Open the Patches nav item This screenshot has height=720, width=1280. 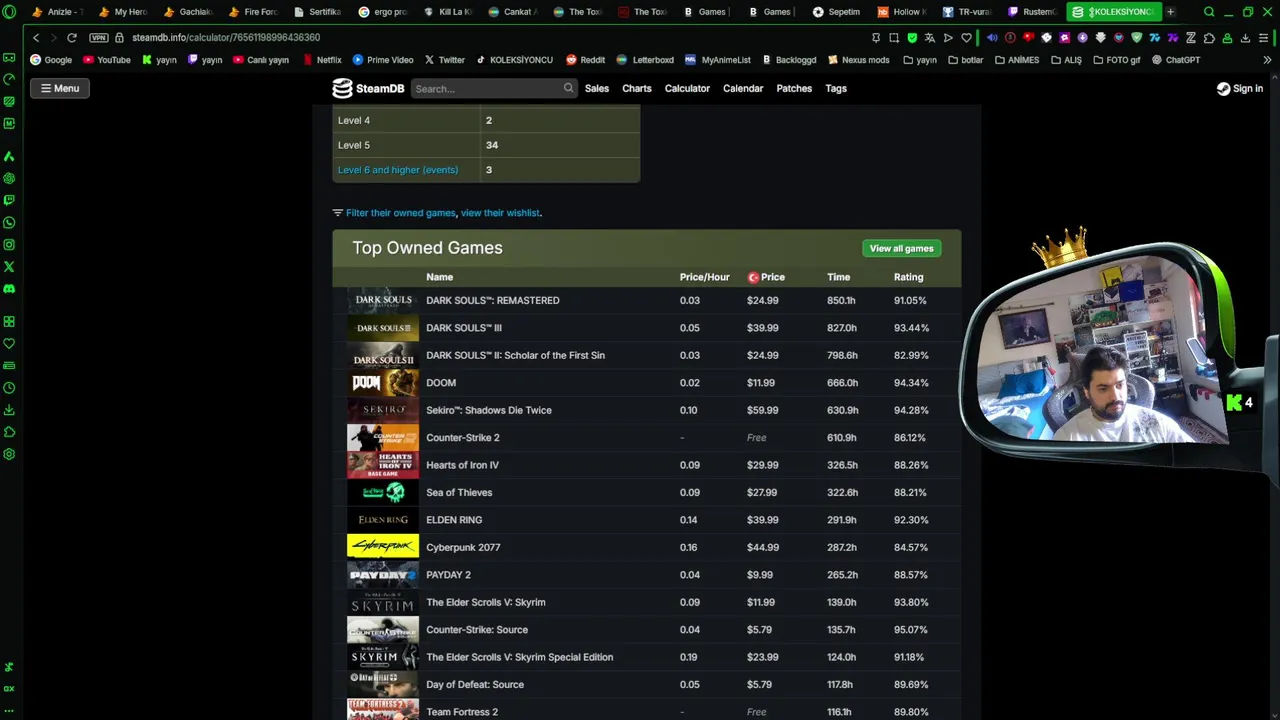[x=794, y=88]
